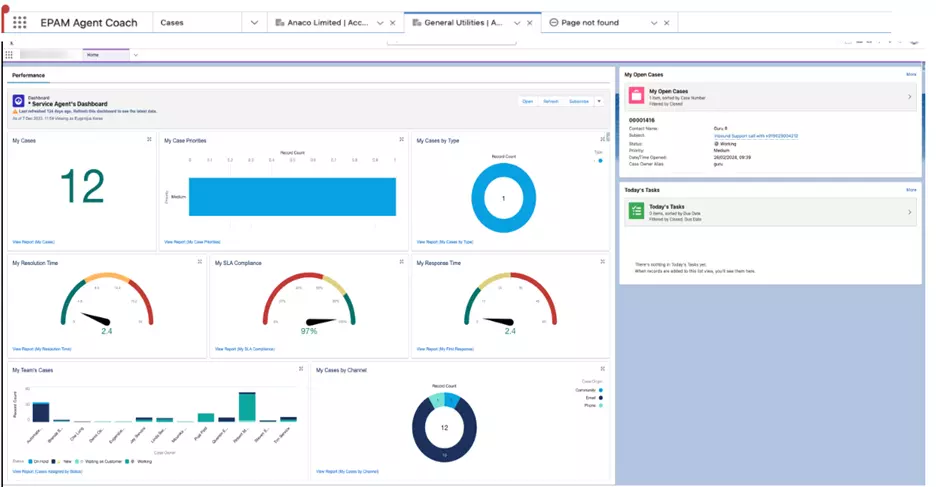The width and height of the screenshot is (936, 487).
Task: Expand the My SLA Compliance gauge
Action: (402, 262)
